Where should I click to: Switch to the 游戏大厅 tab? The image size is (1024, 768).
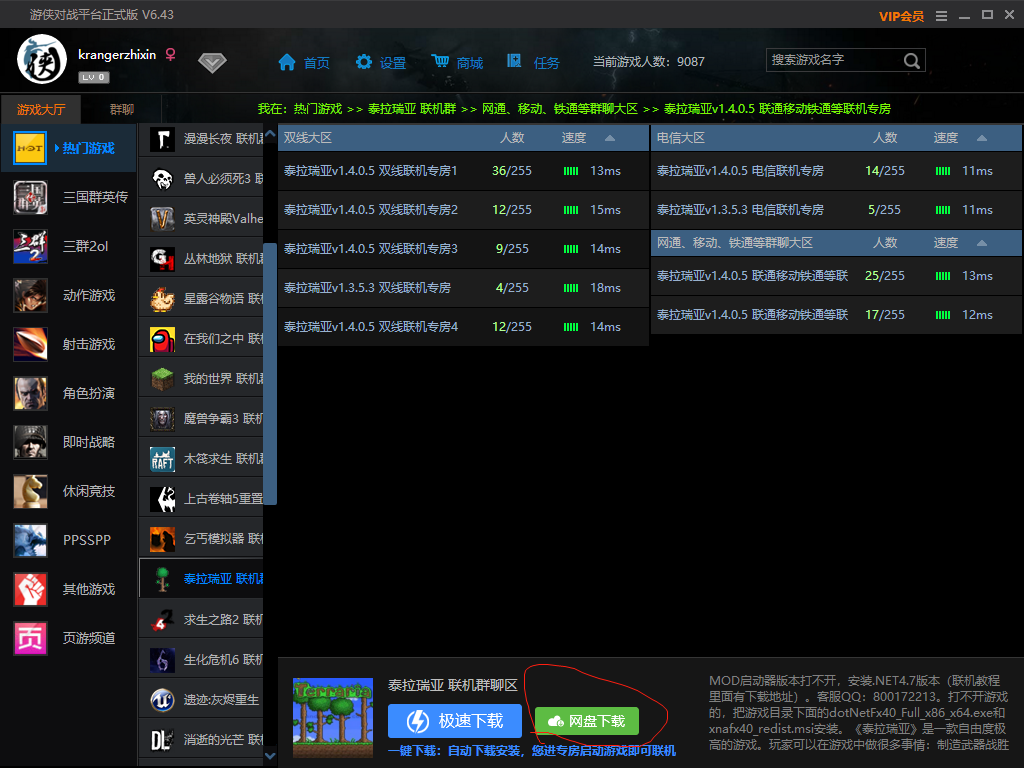click(40, 109)
